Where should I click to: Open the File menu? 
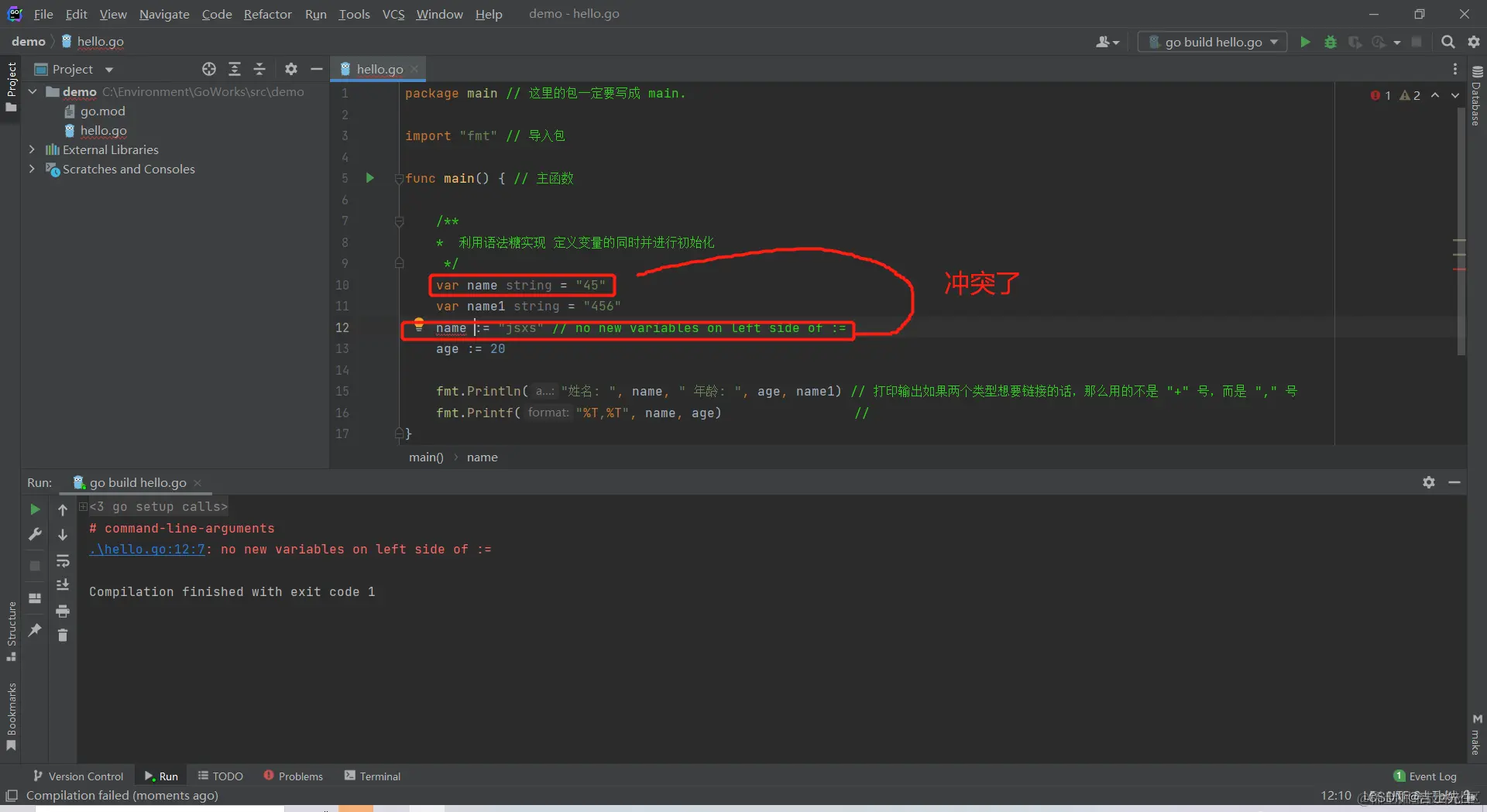coord(43,14)
